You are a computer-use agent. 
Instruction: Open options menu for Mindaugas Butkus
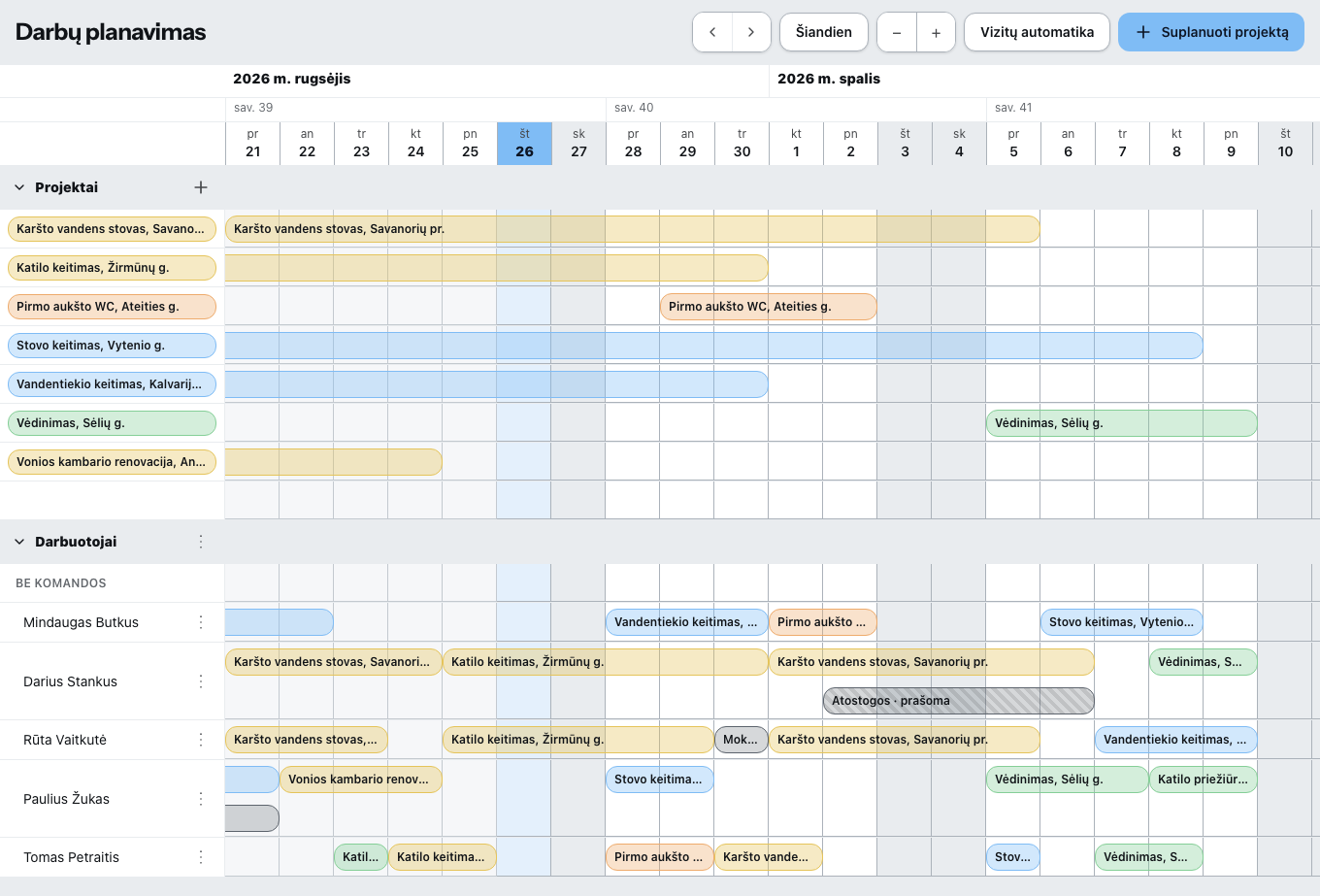click(201, 622)
